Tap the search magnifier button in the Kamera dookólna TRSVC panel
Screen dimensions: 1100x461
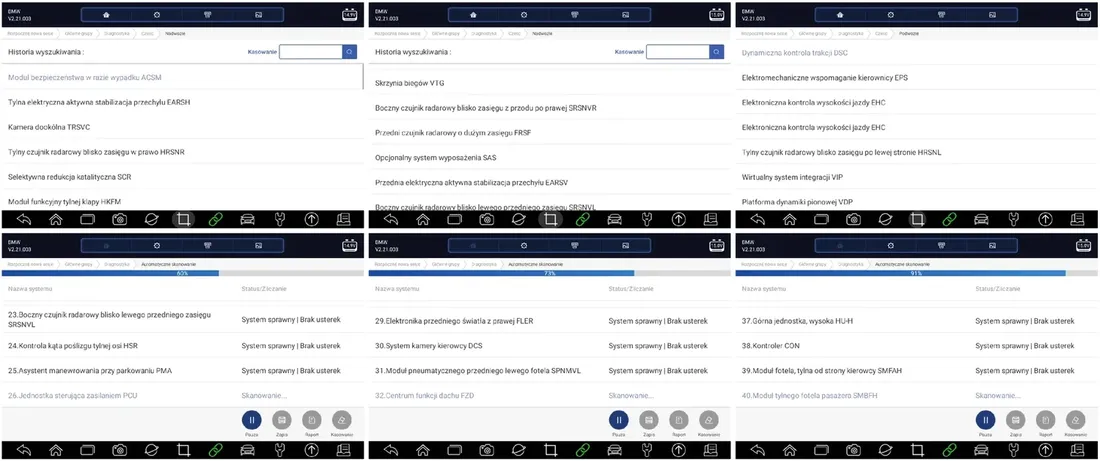[x=349, y=52]
